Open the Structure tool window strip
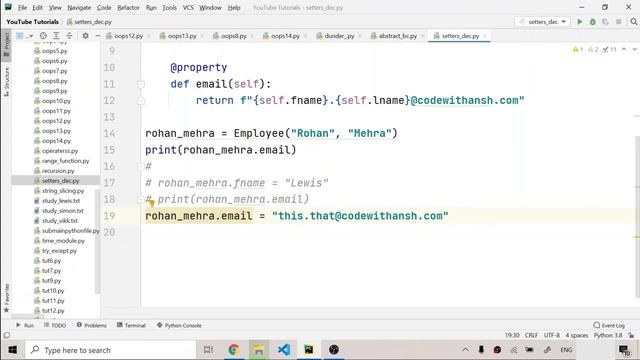This screenshot has width=640, height=360. [x=7, y=82]
